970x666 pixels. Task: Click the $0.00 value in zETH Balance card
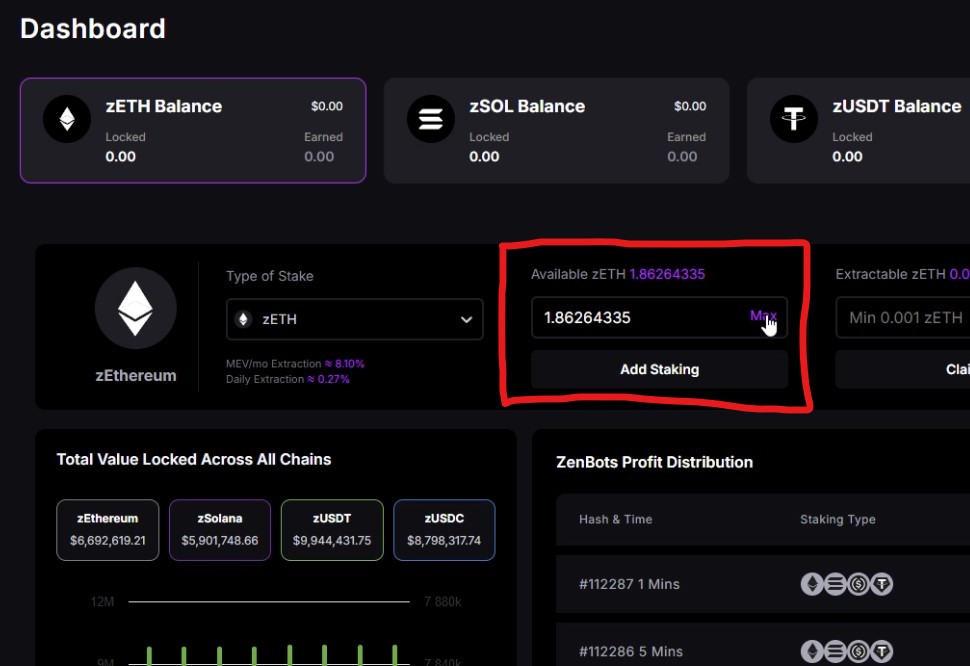(x=327, y=106)
